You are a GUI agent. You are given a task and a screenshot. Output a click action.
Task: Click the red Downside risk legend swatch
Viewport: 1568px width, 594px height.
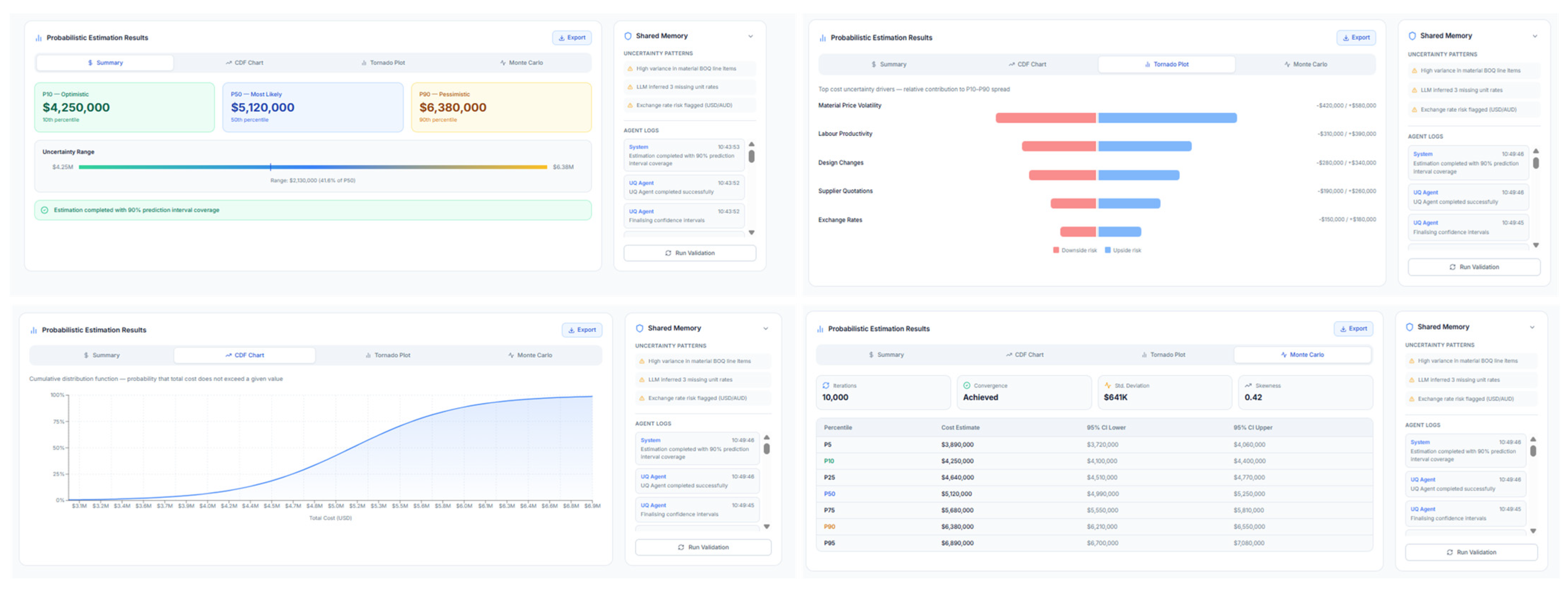click(1056, 250)
